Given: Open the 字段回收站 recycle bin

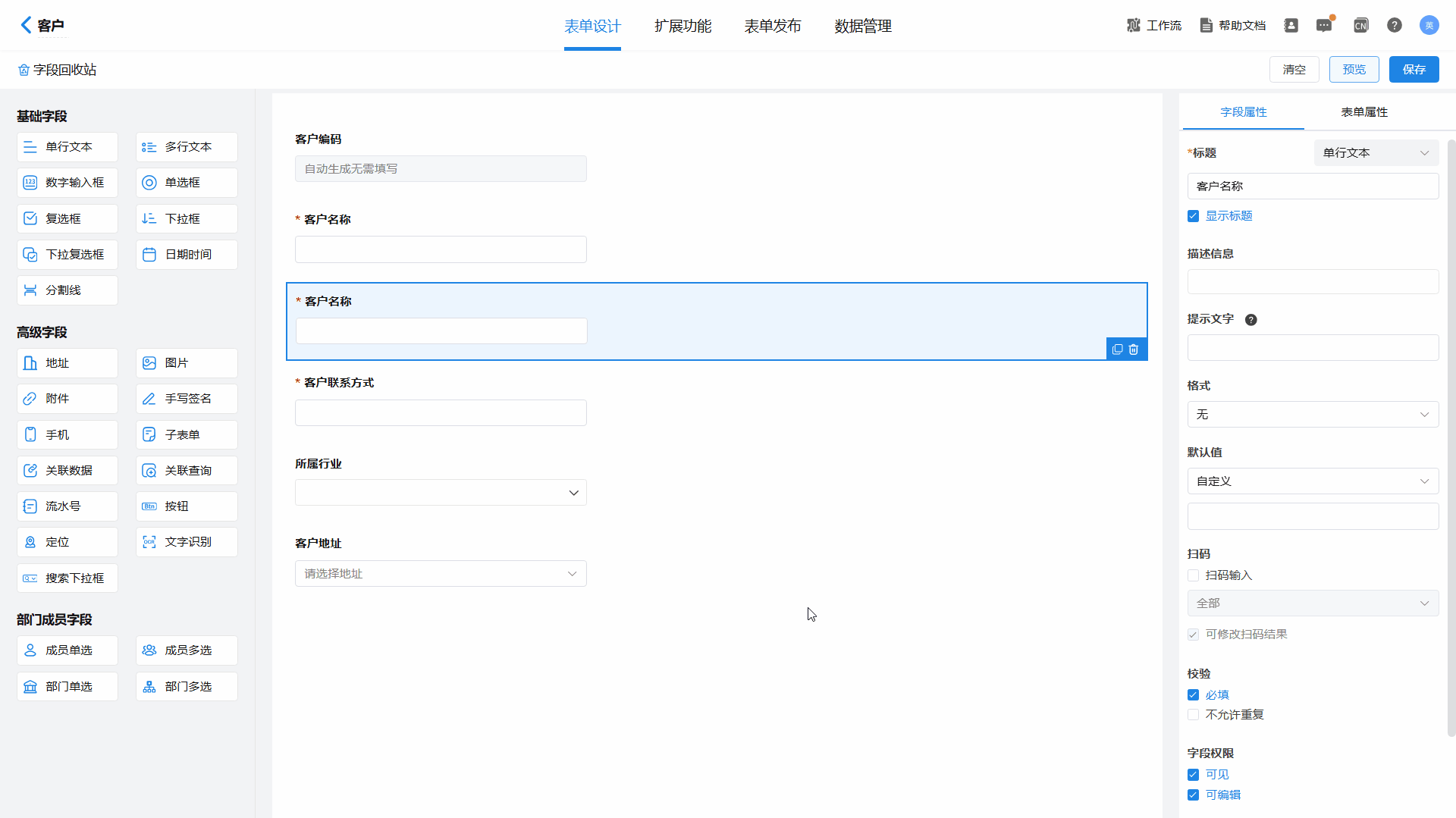Looking at the screenshot, I should pos(58,70).
